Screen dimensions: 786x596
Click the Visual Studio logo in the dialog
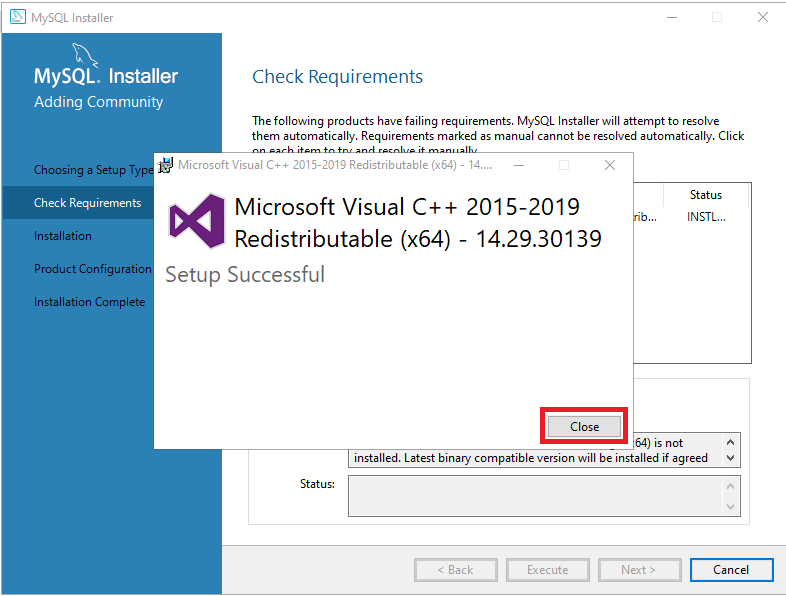point(195,222)
